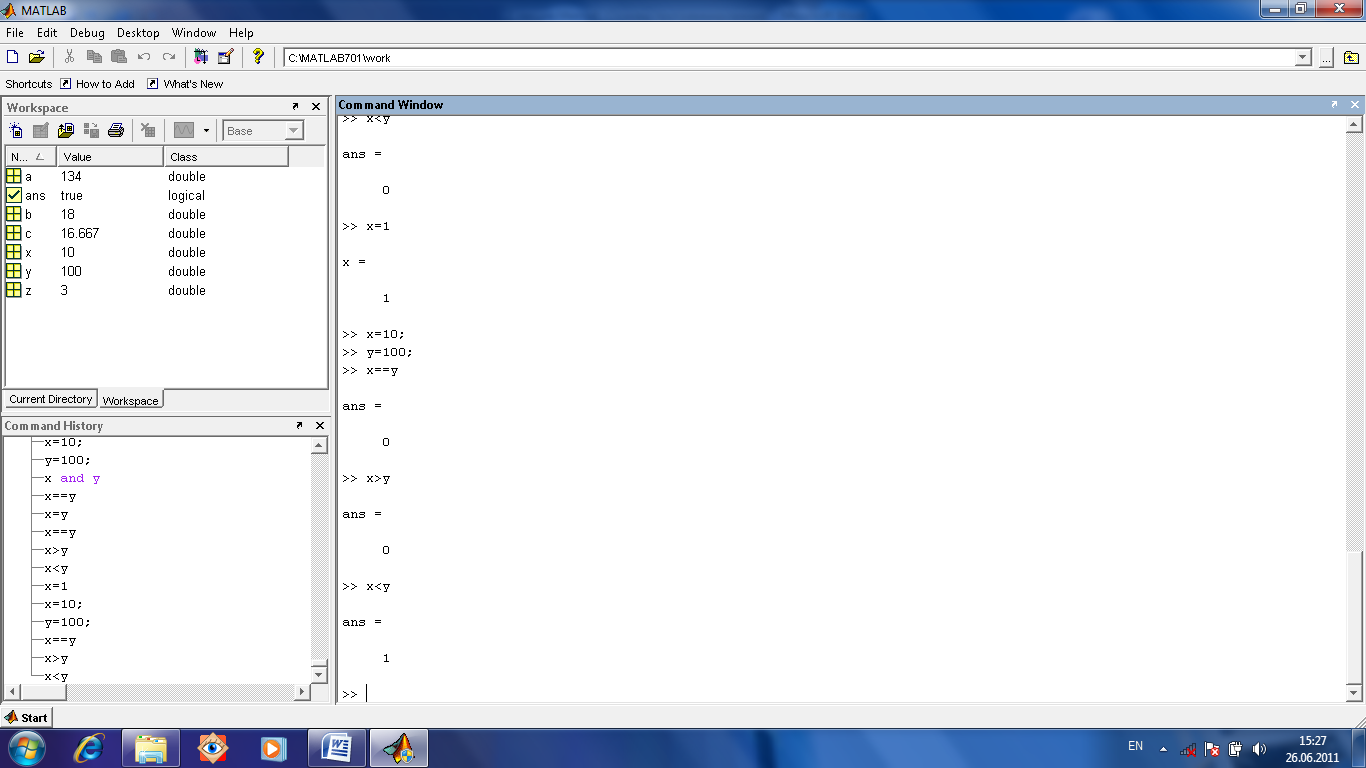Click the Command Window prompt line
This screenshot has height=768, width=1366.
840,694
